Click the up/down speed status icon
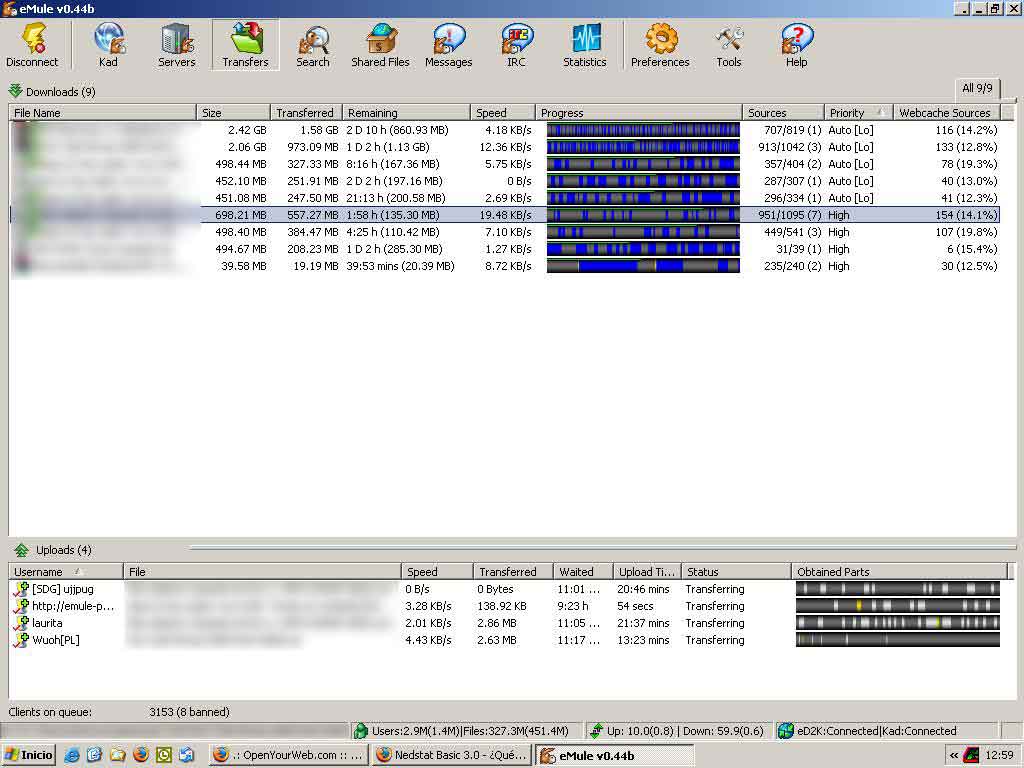 coord(596,731)
